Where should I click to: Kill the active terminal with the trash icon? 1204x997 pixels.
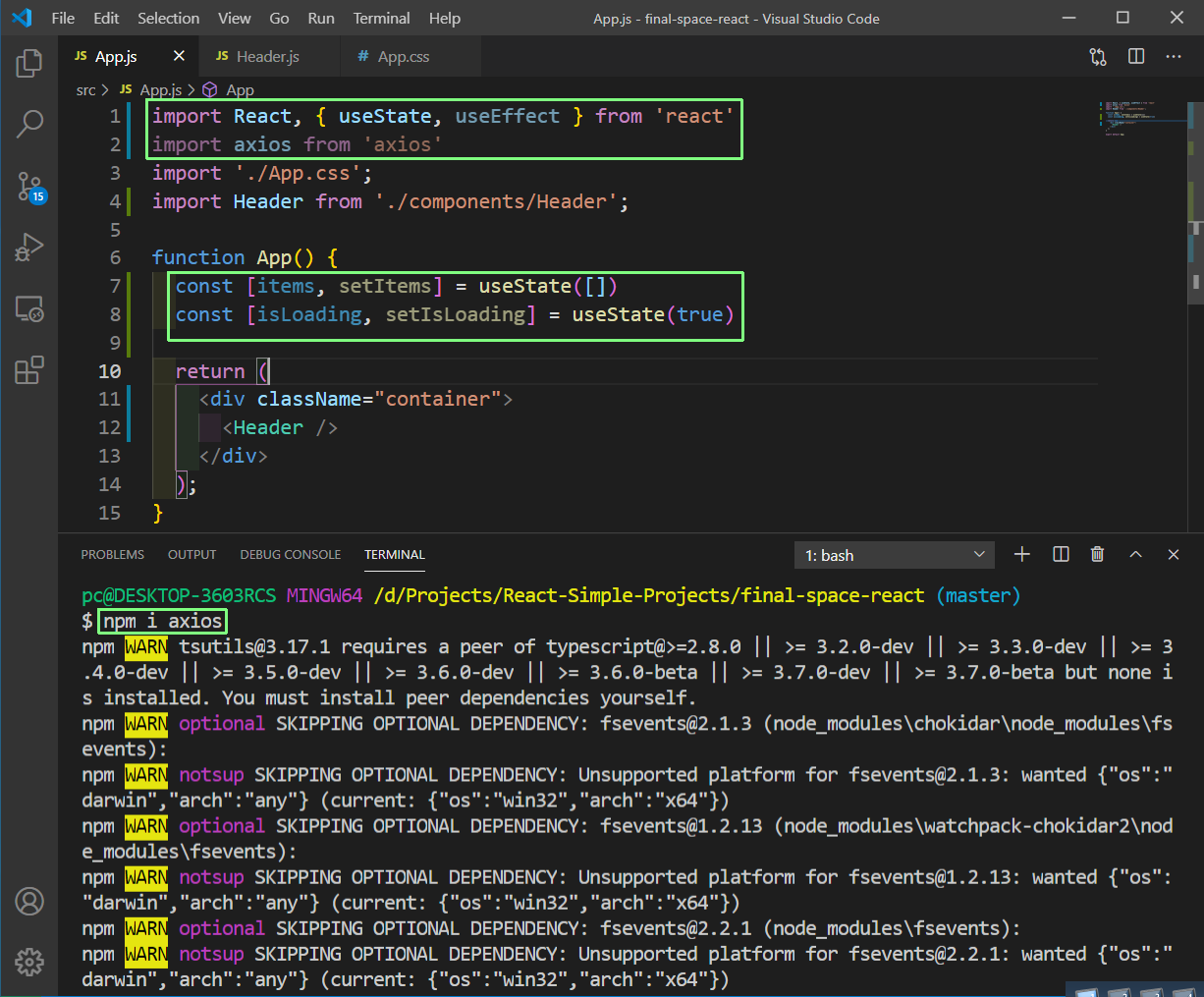(x=1097, y=554)
